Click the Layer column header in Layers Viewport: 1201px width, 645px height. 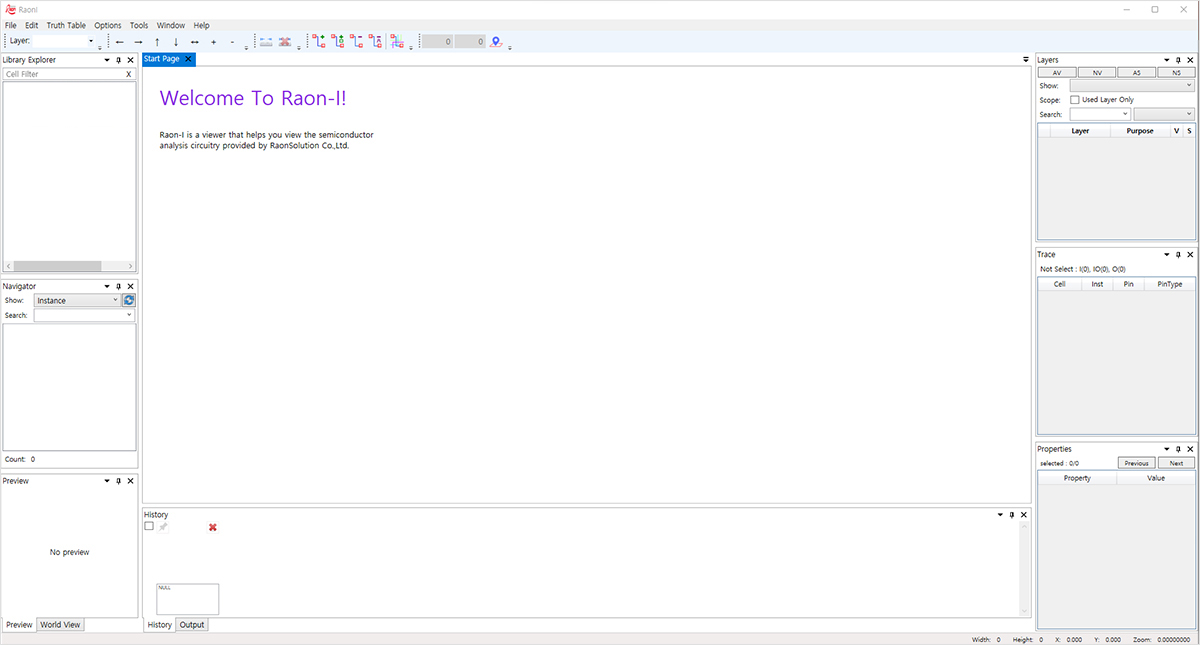(1080, 131)
